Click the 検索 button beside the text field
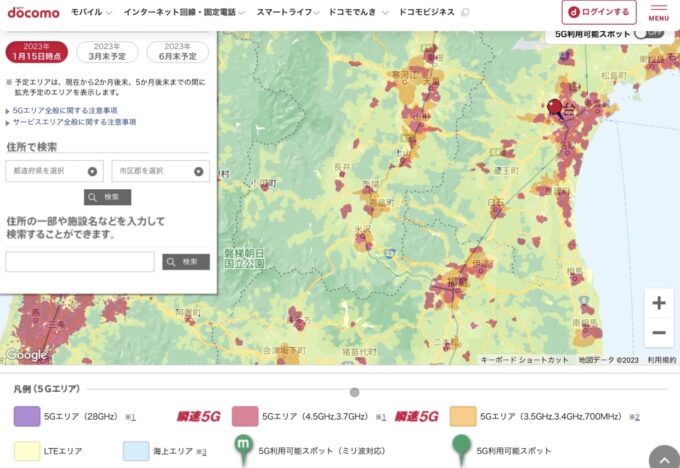Viewport: 680px width, 468px height. 186,262
